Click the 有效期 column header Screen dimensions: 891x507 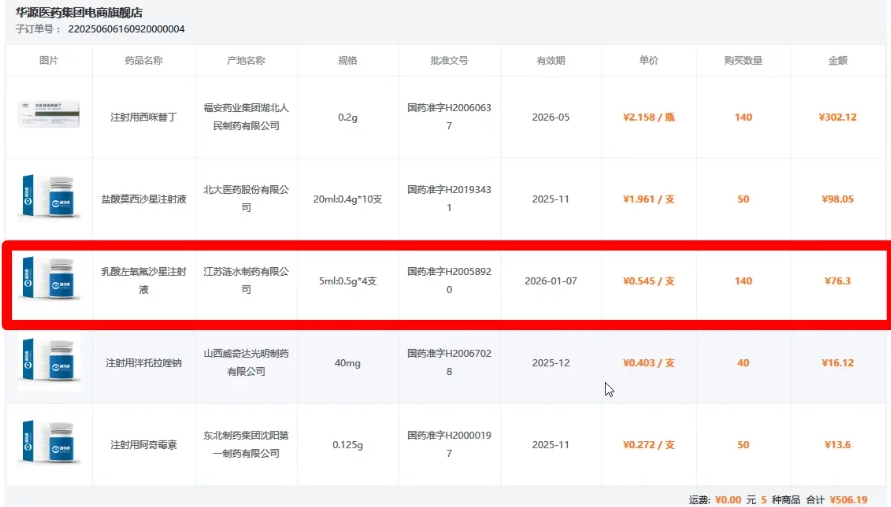[551, 60]
